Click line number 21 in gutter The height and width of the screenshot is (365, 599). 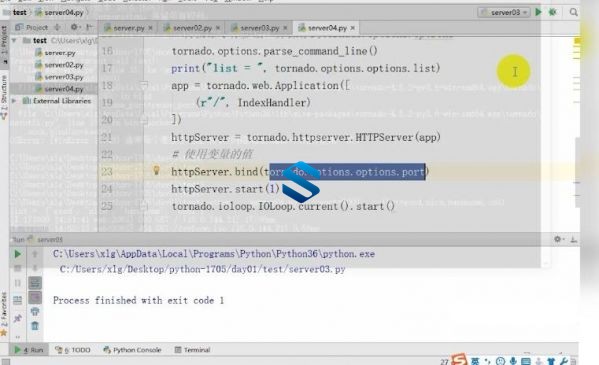tap(107, 137)
